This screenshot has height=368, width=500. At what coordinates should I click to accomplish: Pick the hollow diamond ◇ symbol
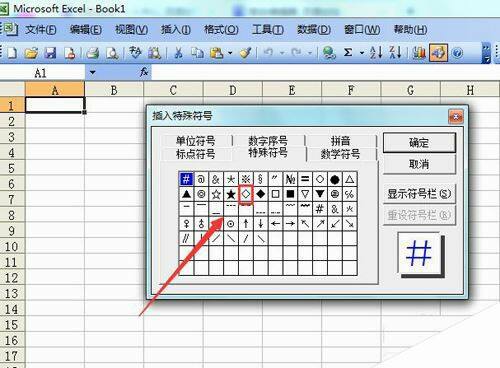pyautogui.click(x=246, y=194)
